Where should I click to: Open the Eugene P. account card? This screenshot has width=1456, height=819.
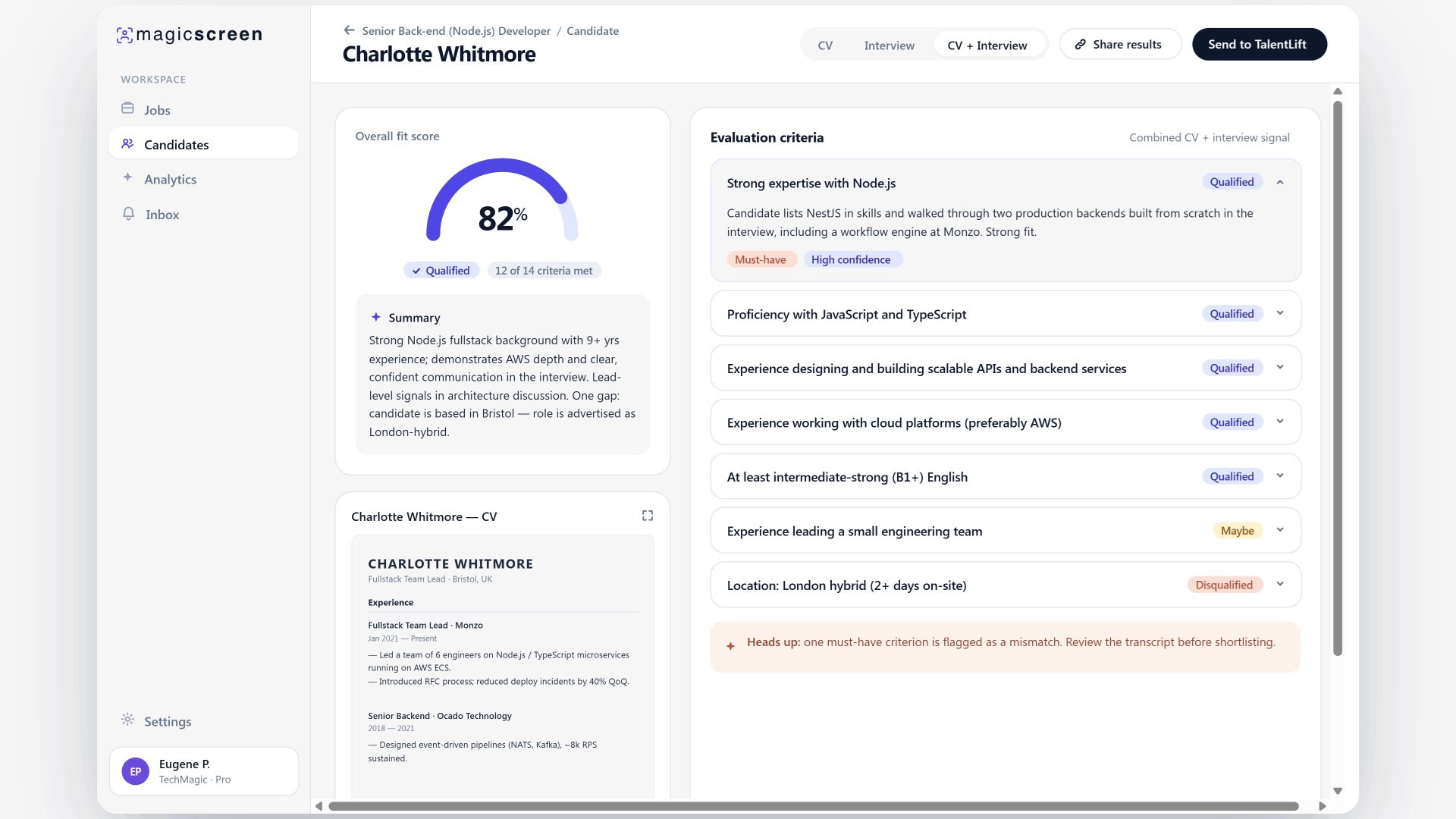pos(204,771)
